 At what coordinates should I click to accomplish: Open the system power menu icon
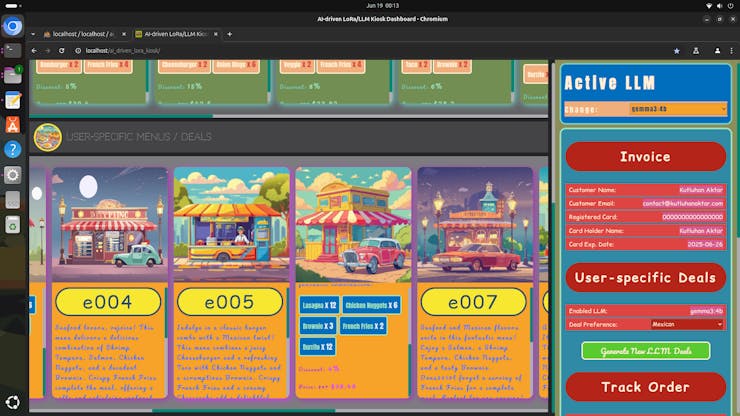[x=730, y=5]
